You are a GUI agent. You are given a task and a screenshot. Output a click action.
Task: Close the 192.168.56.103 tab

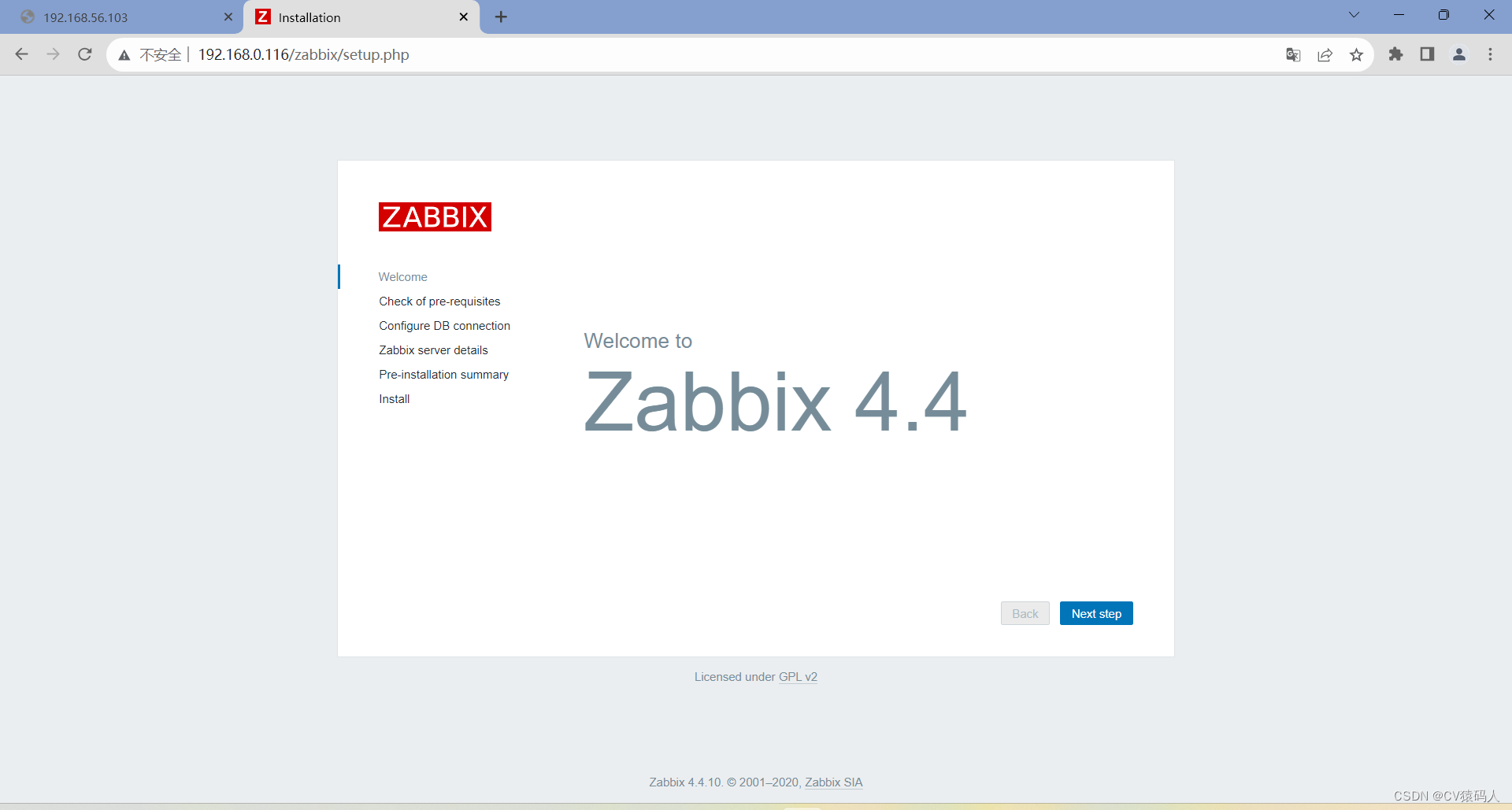(228, 17)
